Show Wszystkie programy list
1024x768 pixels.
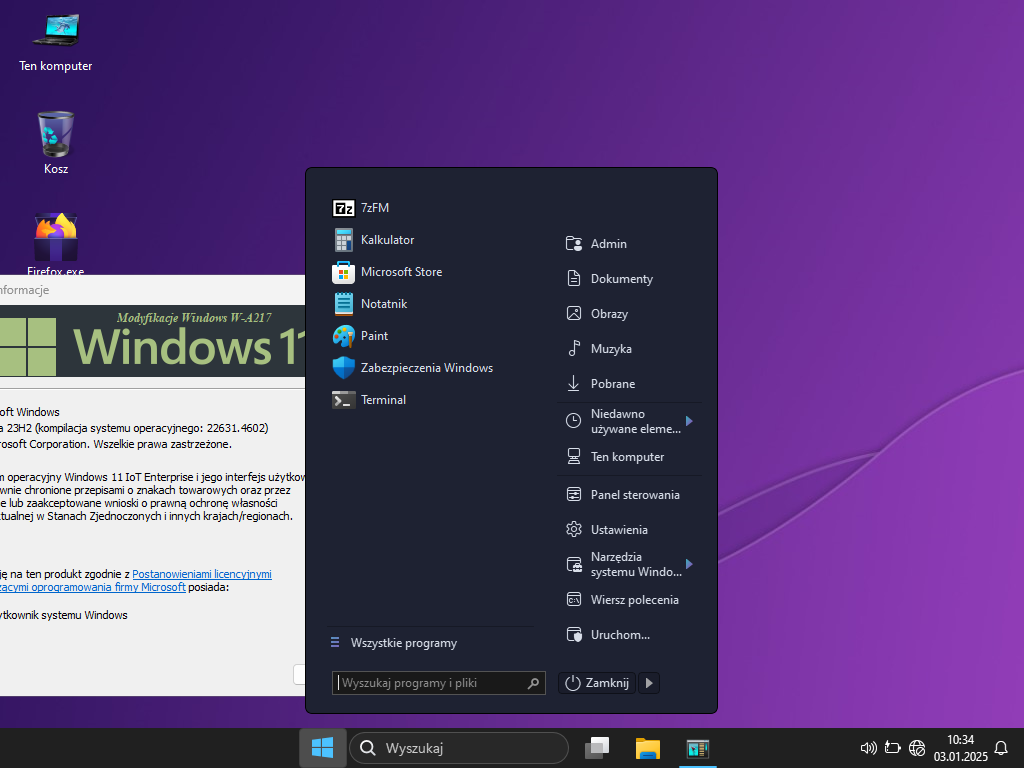[403, 643]
